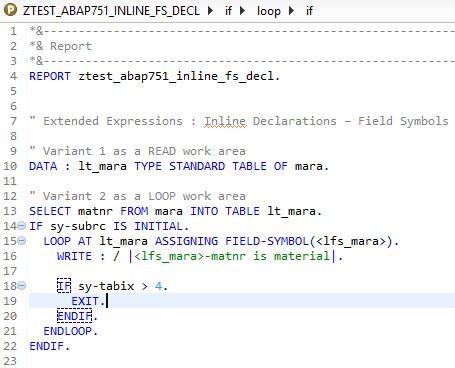Click the program icon beside ZTEST_ABAP751_INLINE_FS_DECL
The image size is (455, 368).
point(10,10)
